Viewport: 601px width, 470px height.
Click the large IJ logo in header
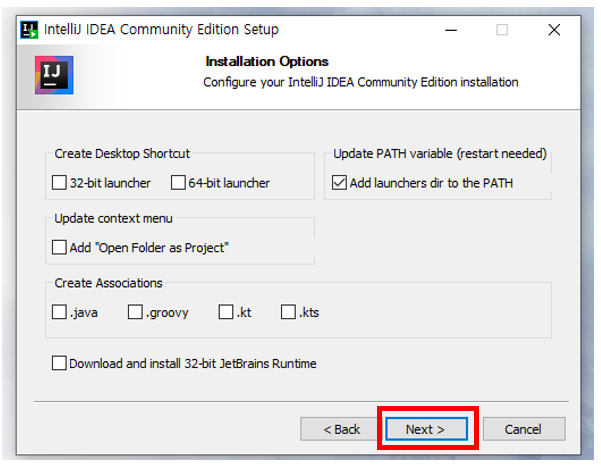tap(54, 75)
